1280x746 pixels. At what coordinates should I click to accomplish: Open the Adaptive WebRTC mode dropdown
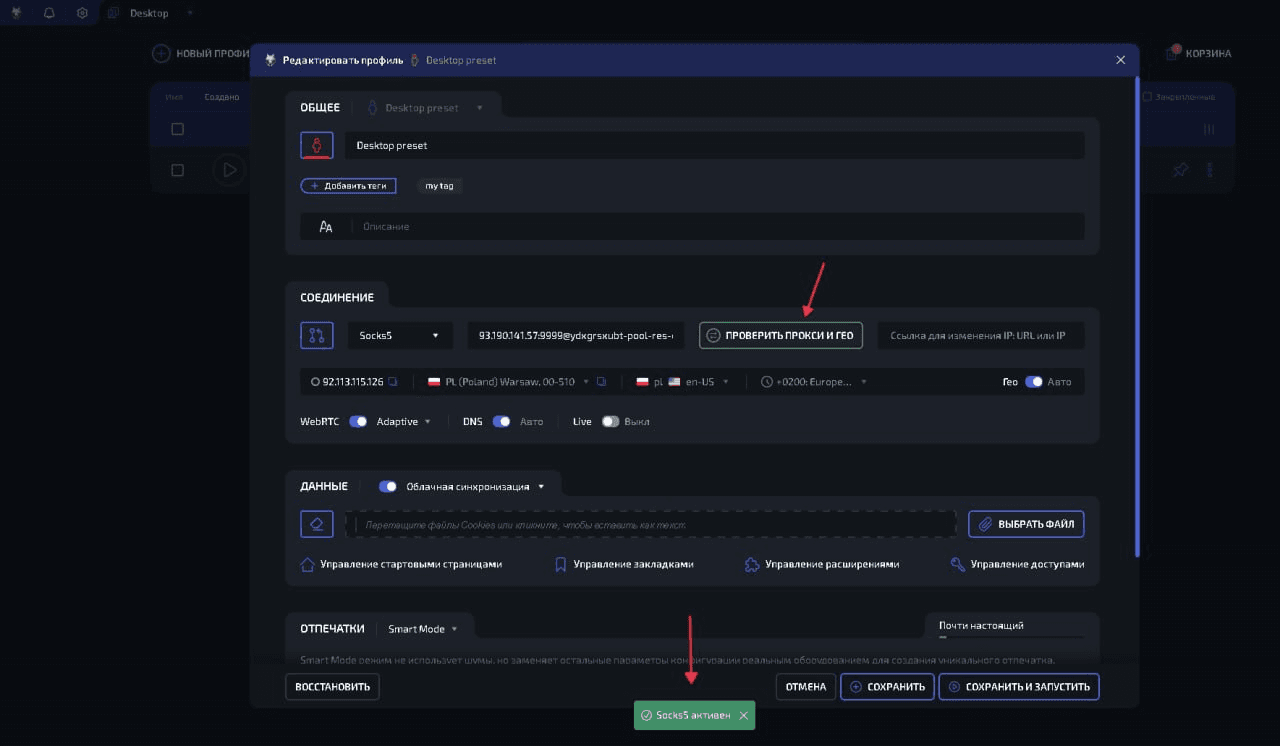click(x=403, y=422)
